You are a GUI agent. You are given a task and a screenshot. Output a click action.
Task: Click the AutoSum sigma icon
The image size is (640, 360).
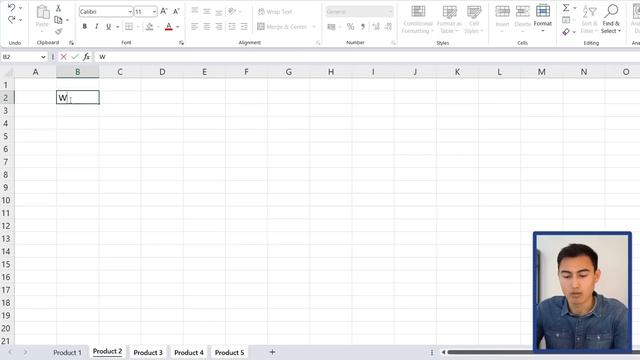(x=566, y=8)
